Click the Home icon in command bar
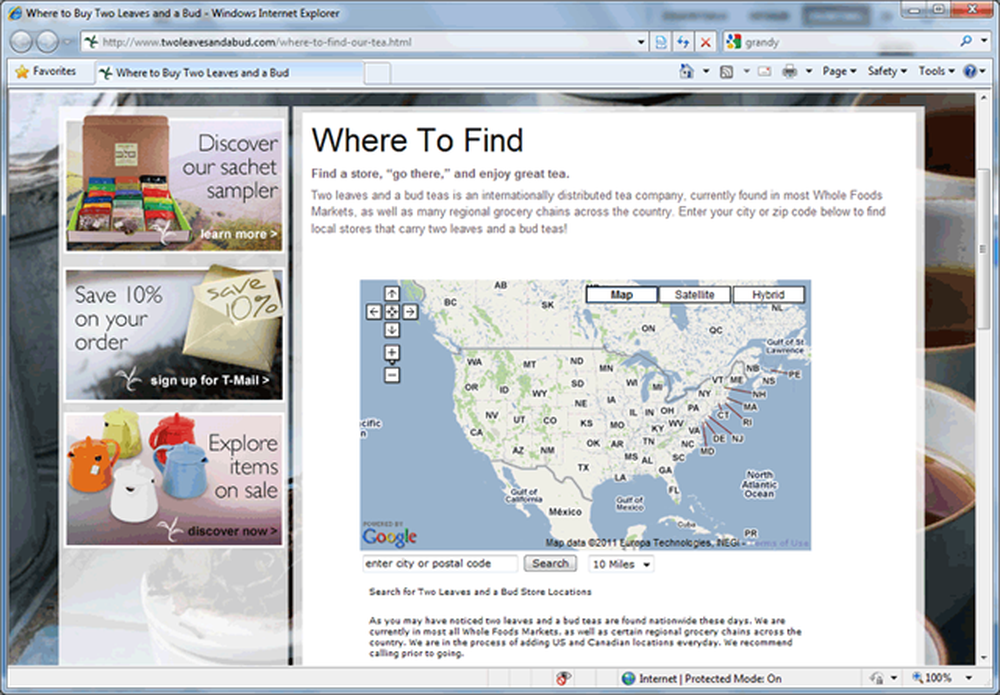The width and height of the screenshot is (1000, 695). (686, 71)
